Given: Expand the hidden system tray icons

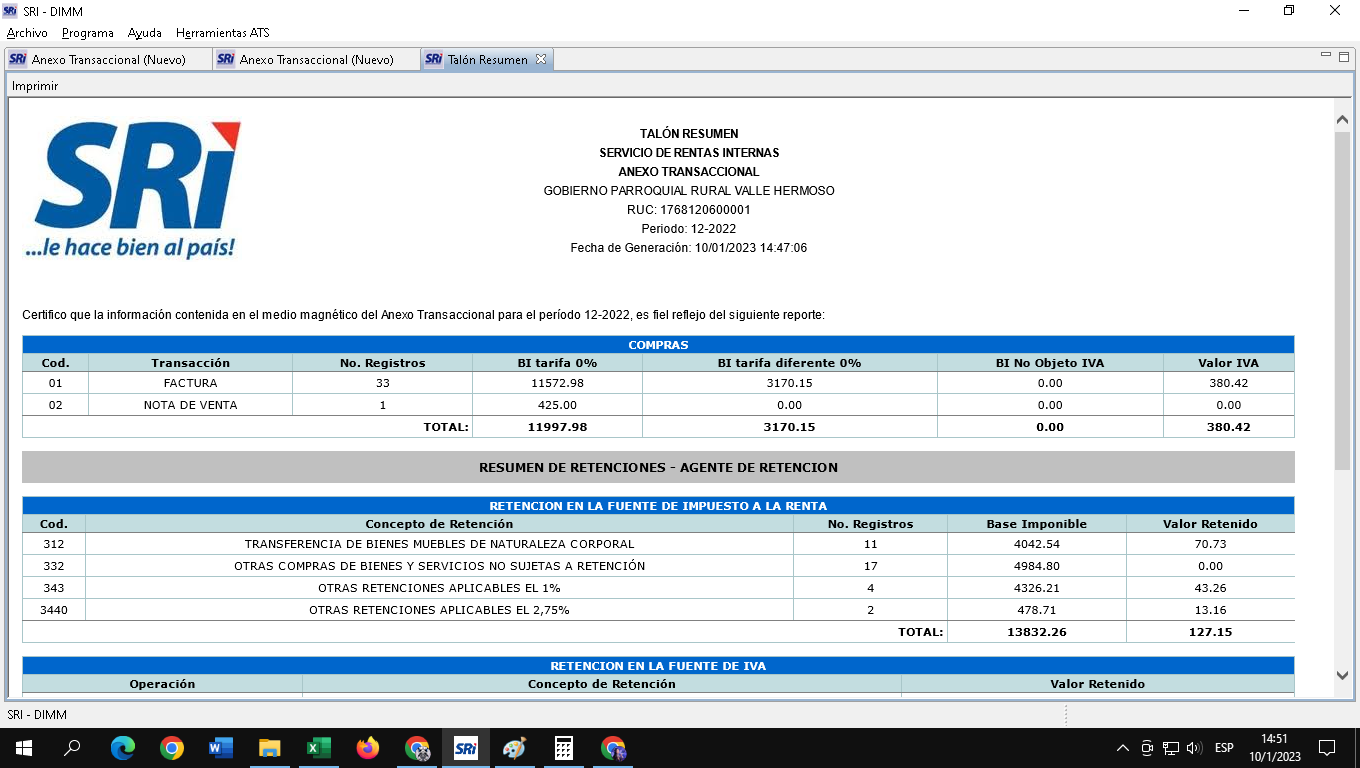Looking at the screenshot, I should 1123,748.
